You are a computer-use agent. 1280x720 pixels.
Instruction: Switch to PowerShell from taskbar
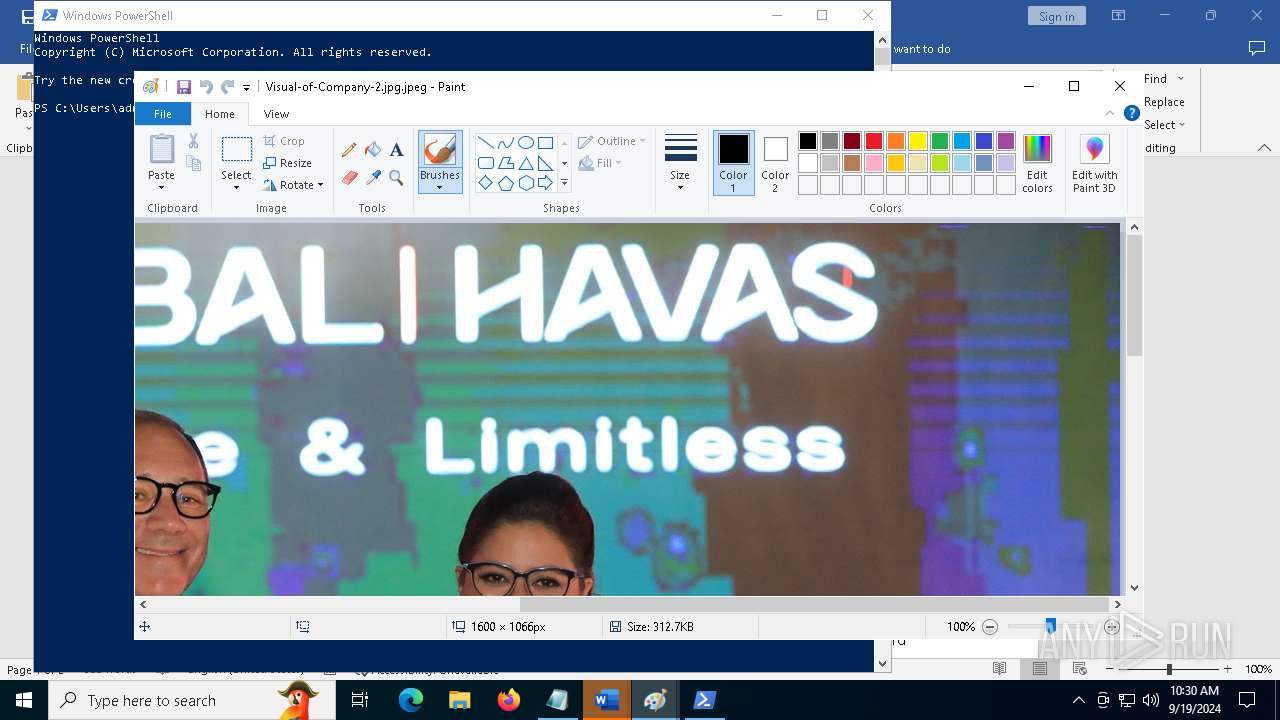point(704,700)
